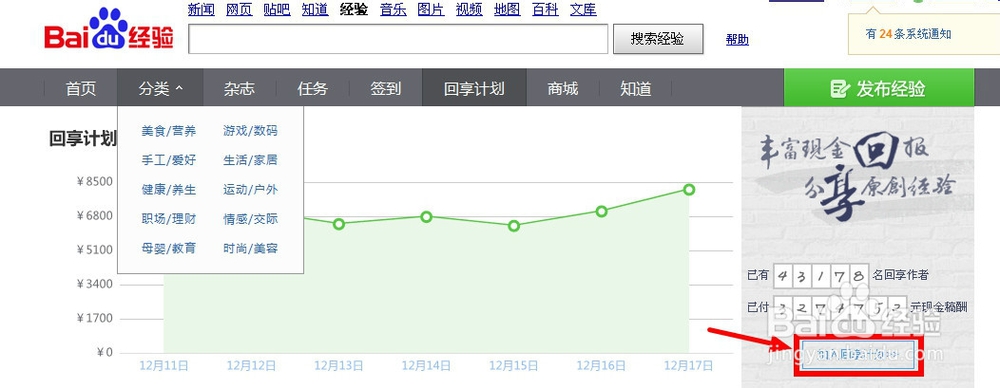The image size is (1000, 388).
Task: Click the chart point for 12月17日
Action: tap(689, 190)
